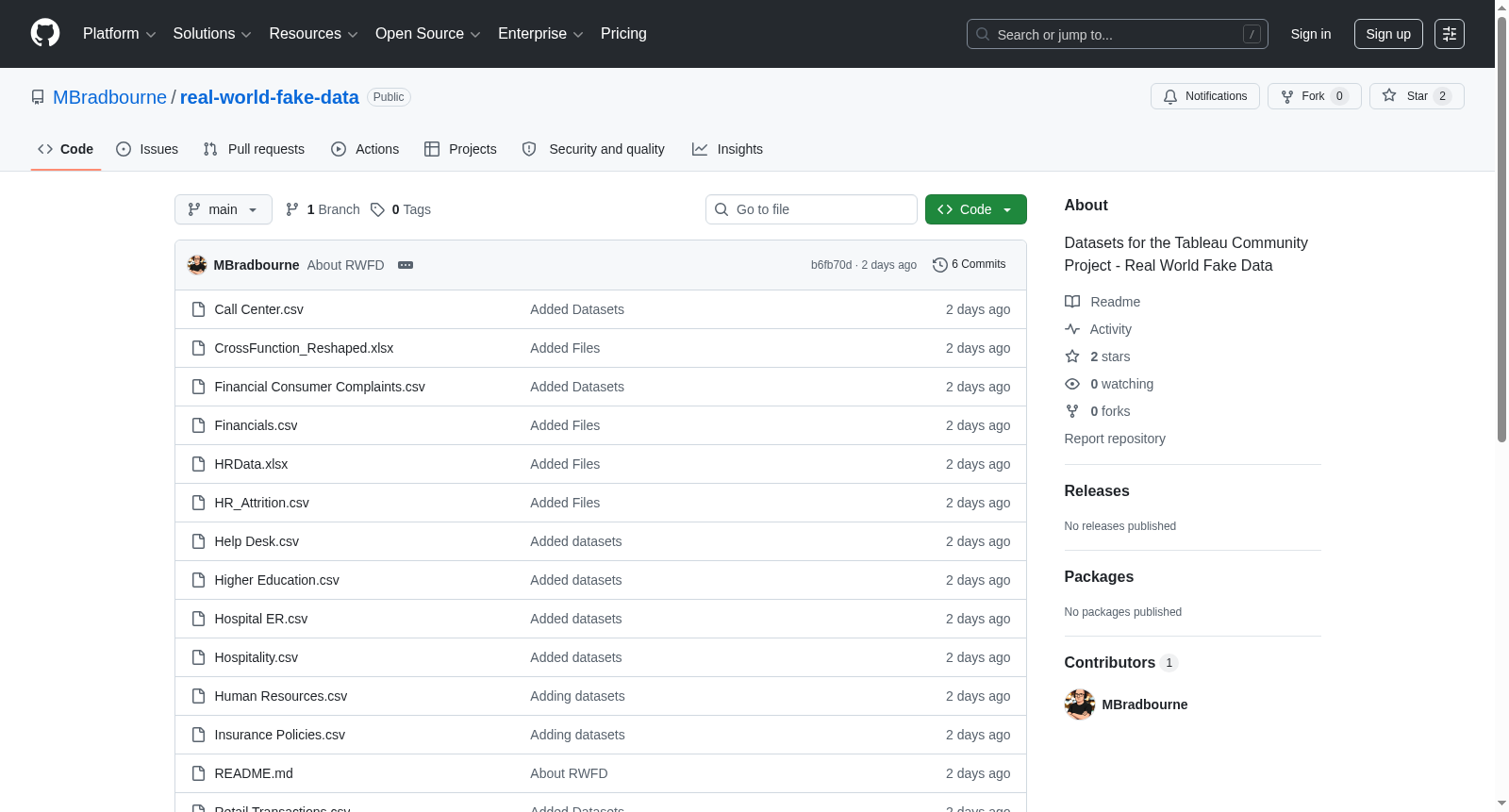Expand the commit details ellipsis button
1509x812 pixels.
(406, 265)
